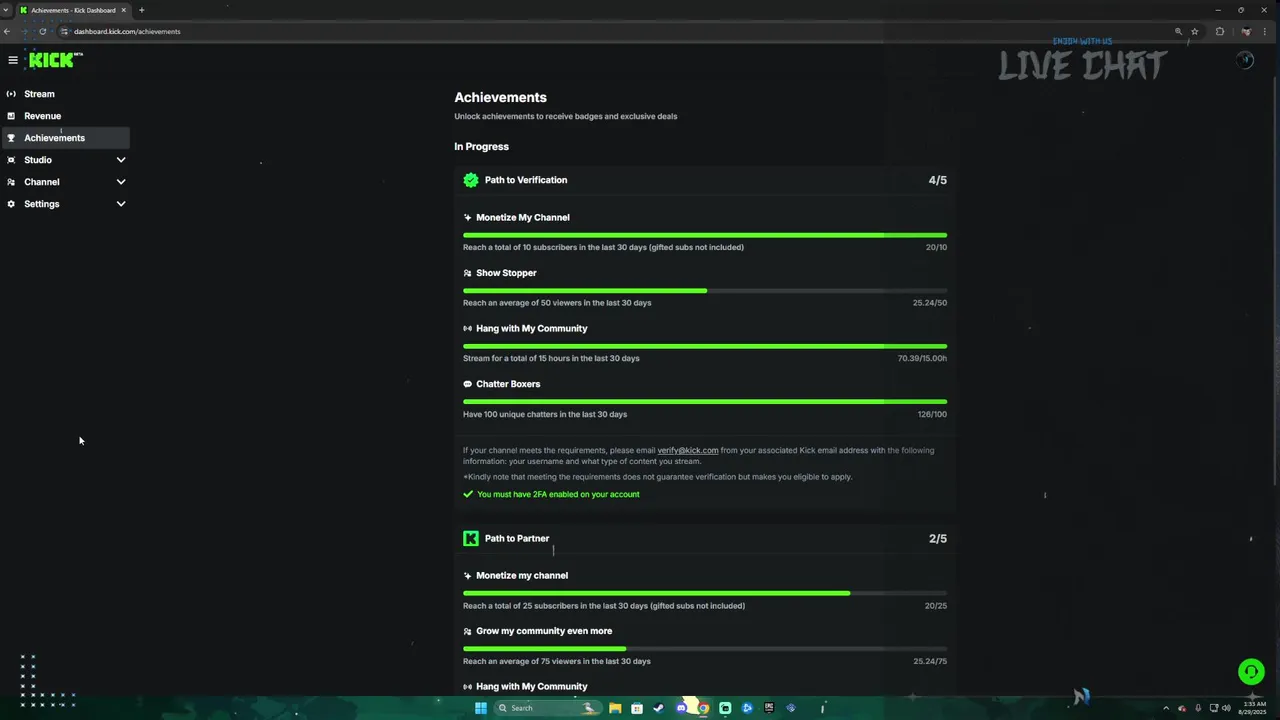Screen dimensions: 1280x720
Task: Click the Show Stopper icon
Action: click(x=467, y=273)
